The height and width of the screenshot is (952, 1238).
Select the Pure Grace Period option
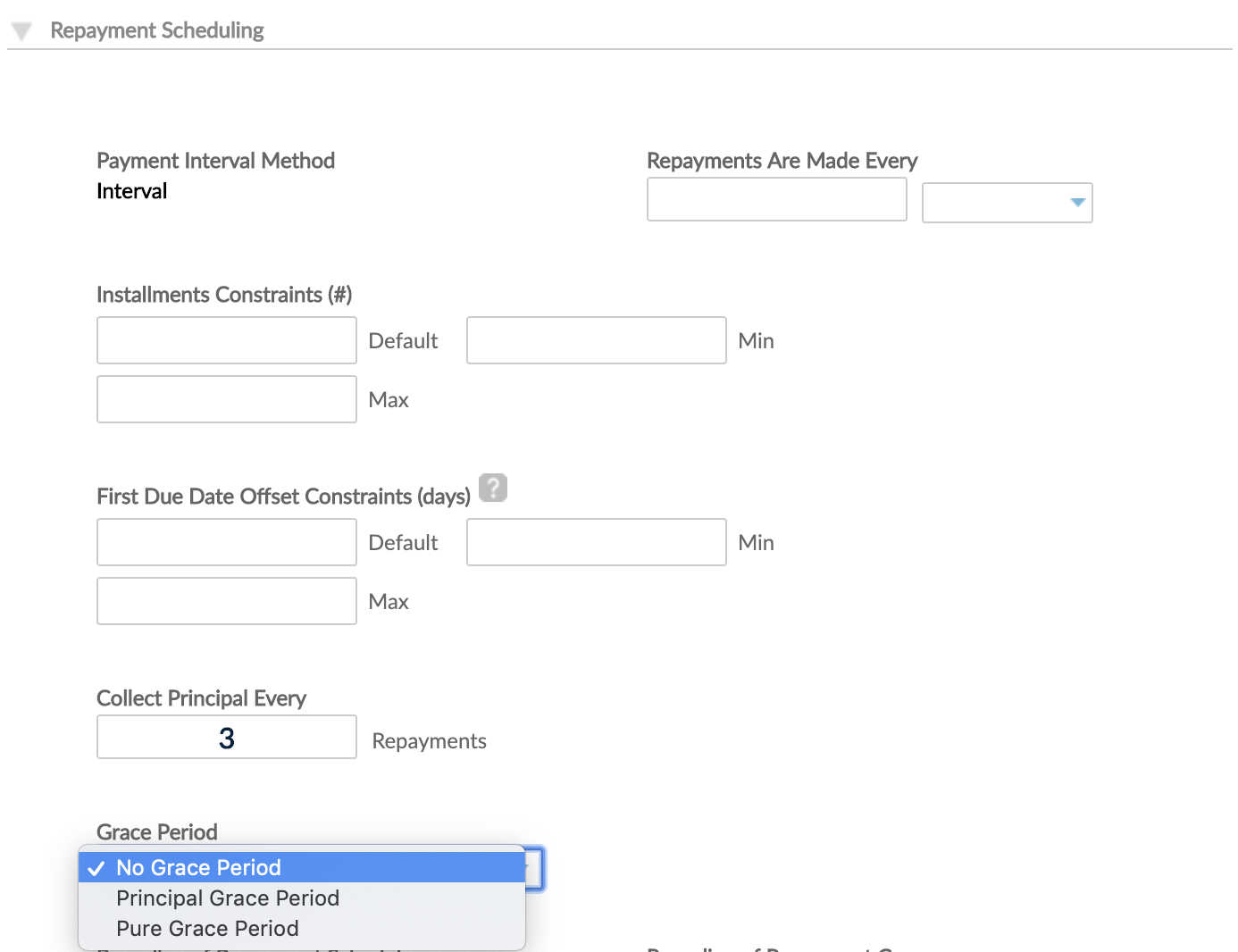click(x=207, y=928)
